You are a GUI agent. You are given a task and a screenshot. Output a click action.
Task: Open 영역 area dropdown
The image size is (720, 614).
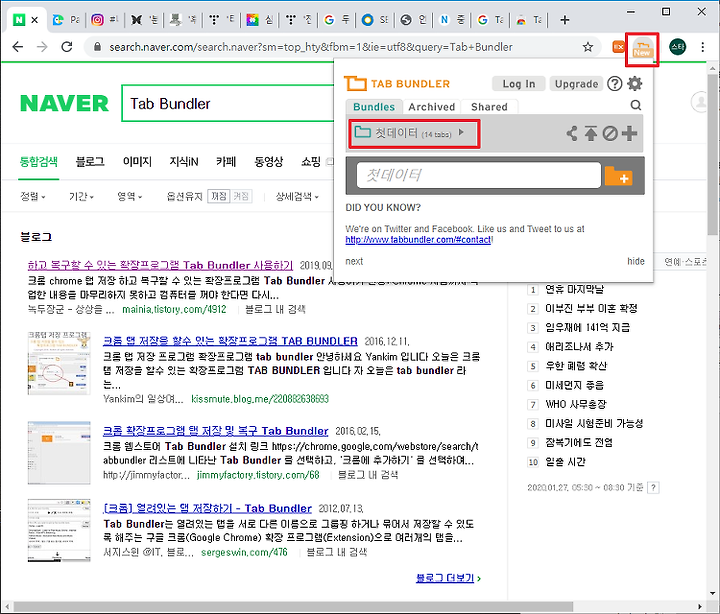tap(129, 197)
